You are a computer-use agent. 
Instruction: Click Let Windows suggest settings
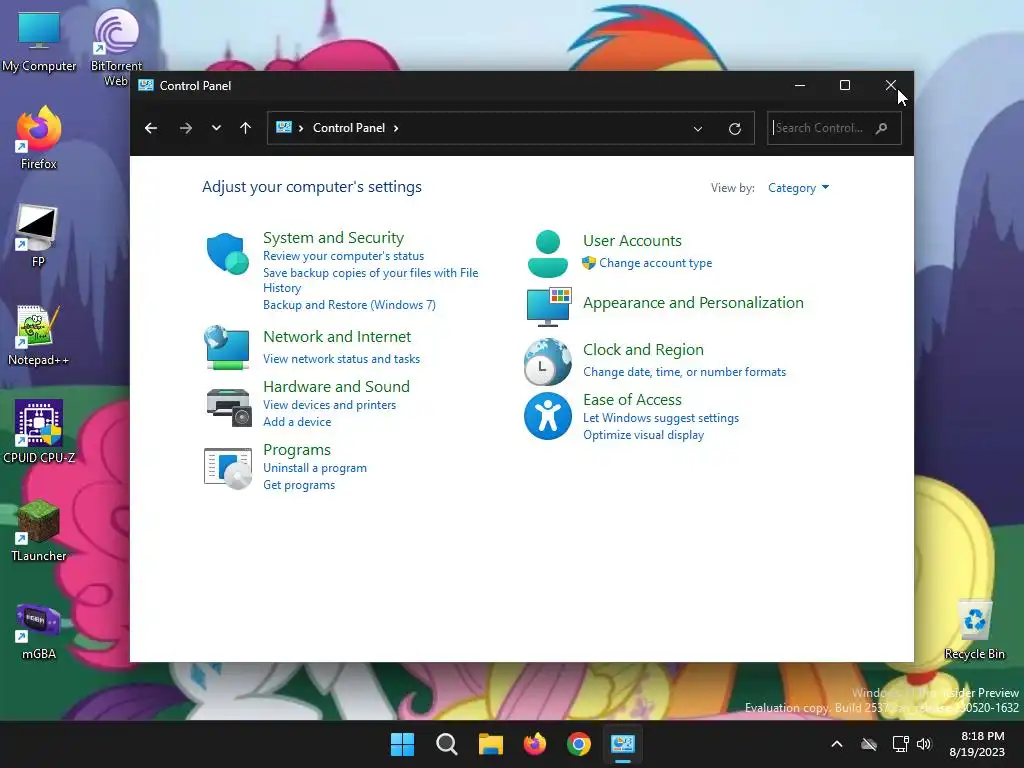pos(661,418)
